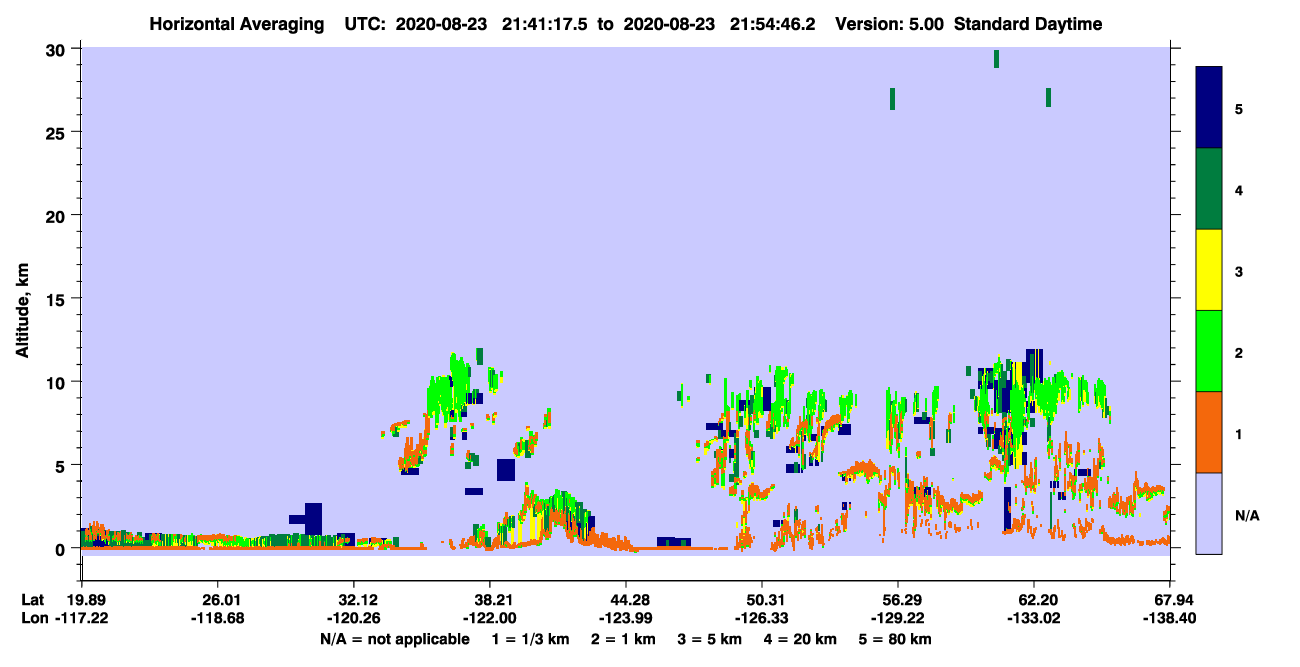
Task: Click the color bar label number 1
Action: [1239, 434]
